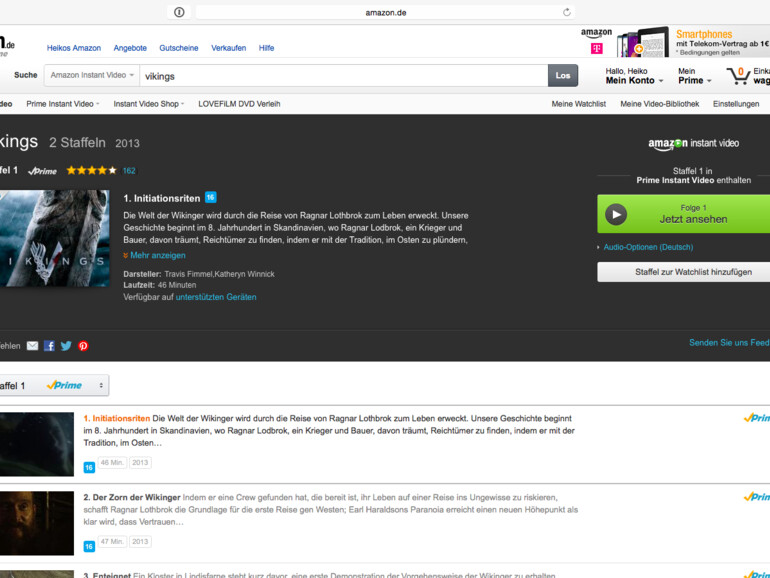The image size is (770, 578).
Task: Expand the Mein Prime menu
Action: click(694, 76)
